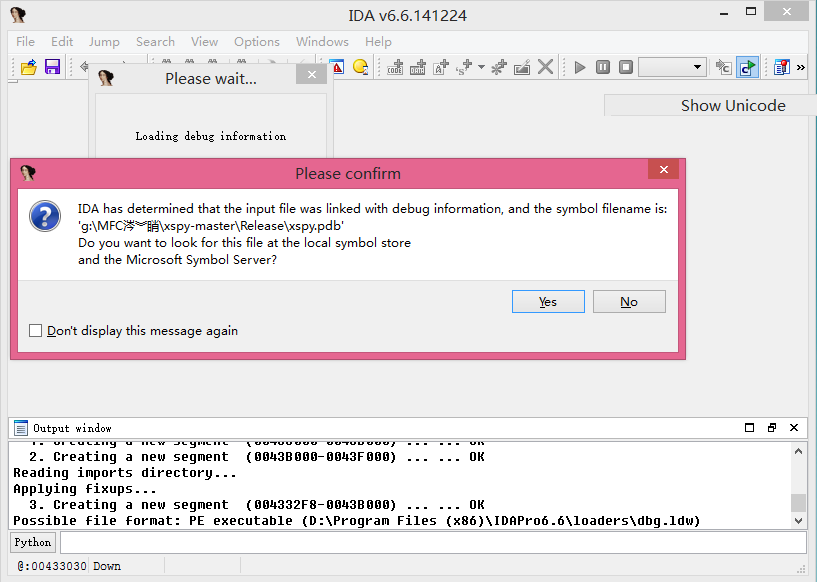The width and height of the screenshot is (817, 582).
Task: Enable Don't display this message again
Action: pos(35,330)
